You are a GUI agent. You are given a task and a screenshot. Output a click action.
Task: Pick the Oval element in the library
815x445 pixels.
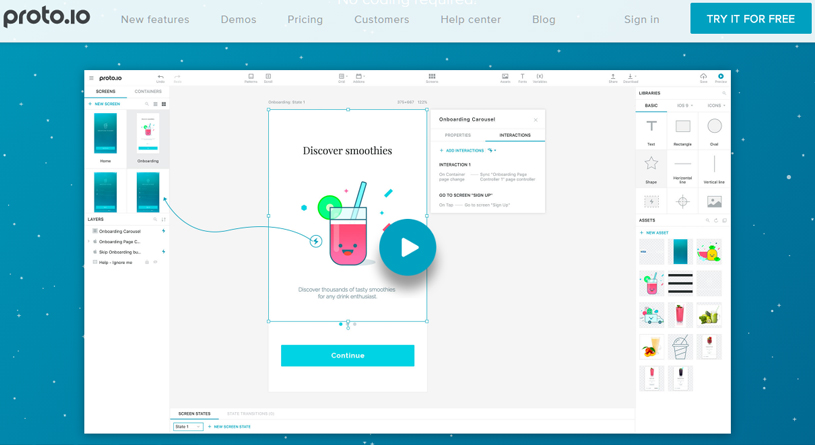click(714, 127)
